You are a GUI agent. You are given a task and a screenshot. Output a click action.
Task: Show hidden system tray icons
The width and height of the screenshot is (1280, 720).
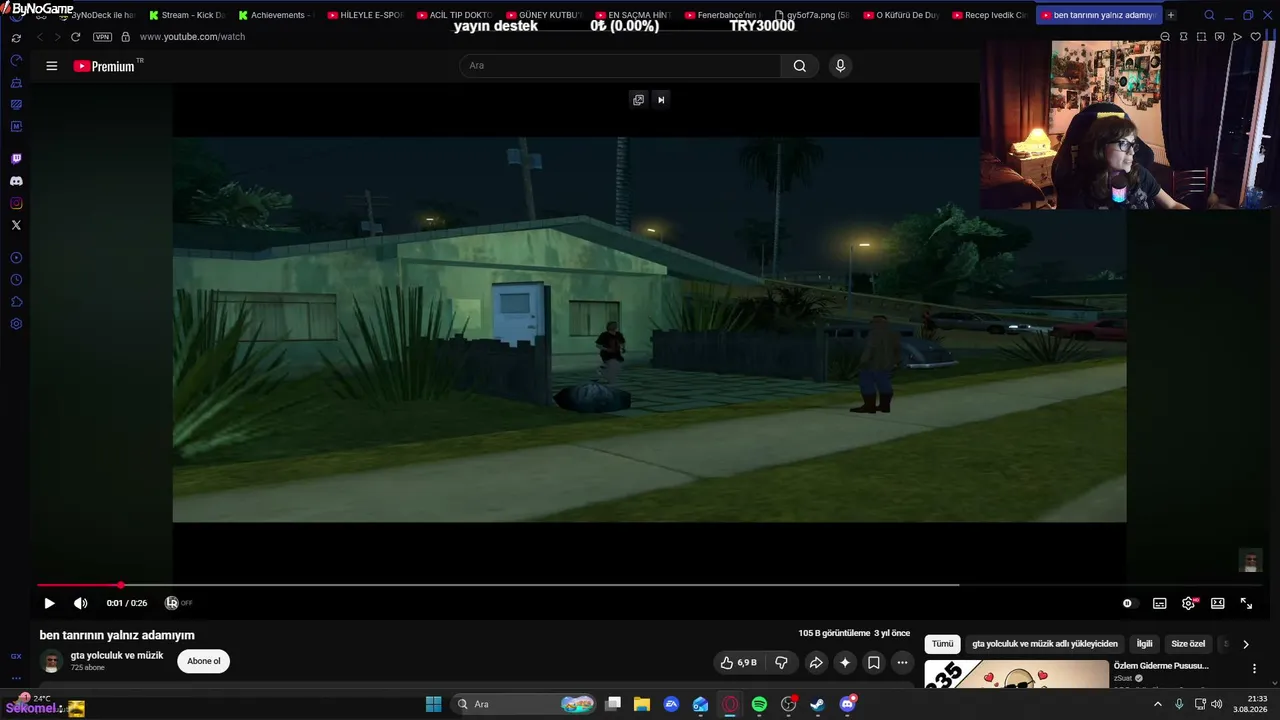pyautogui.click(x=1158, y=704)
